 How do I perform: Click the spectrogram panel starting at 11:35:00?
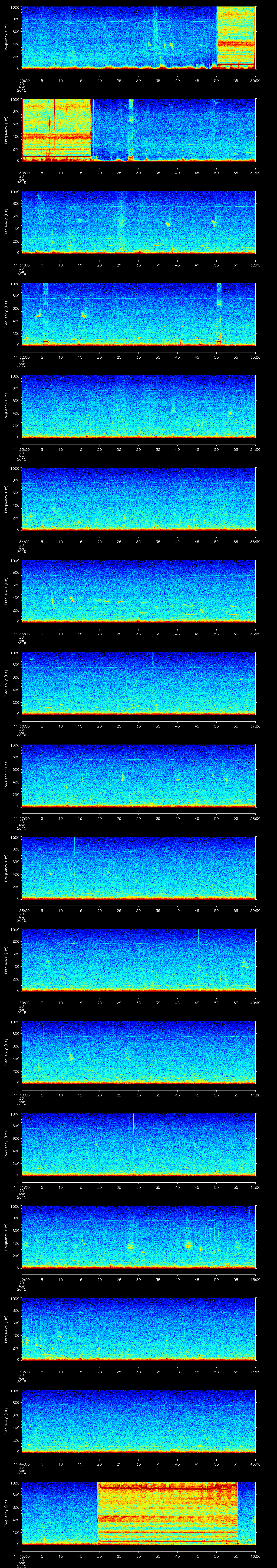(138, 591)
